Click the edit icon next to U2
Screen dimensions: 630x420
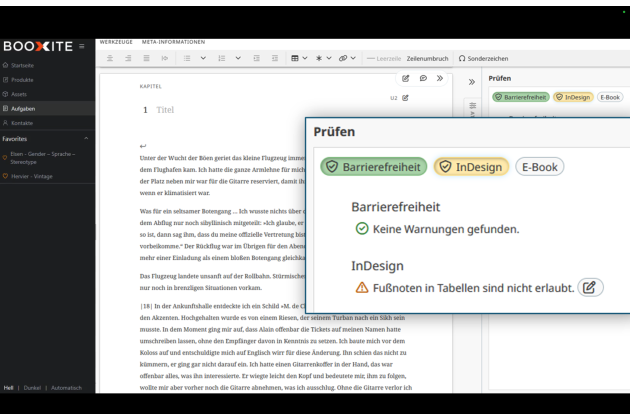pos(405,98)
